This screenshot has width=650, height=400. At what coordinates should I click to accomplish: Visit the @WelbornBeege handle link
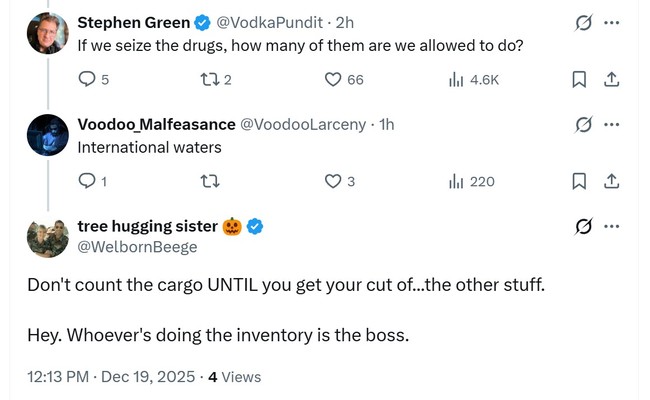[x=137, y=247]
